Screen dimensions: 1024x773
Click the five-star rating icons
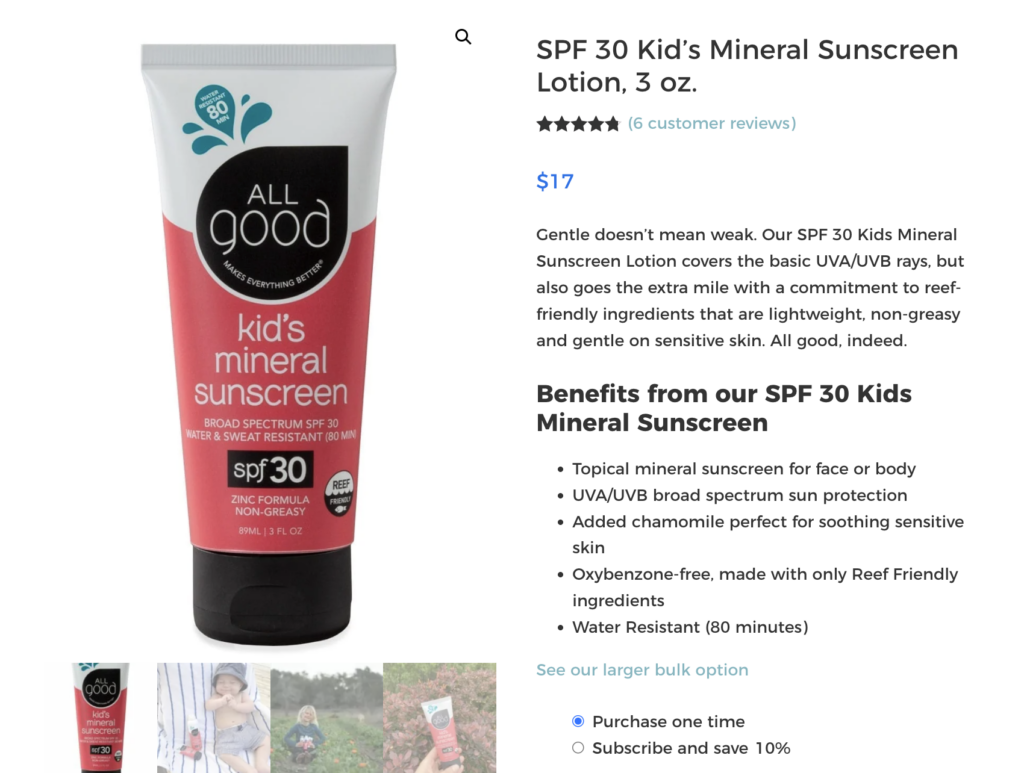577,123
